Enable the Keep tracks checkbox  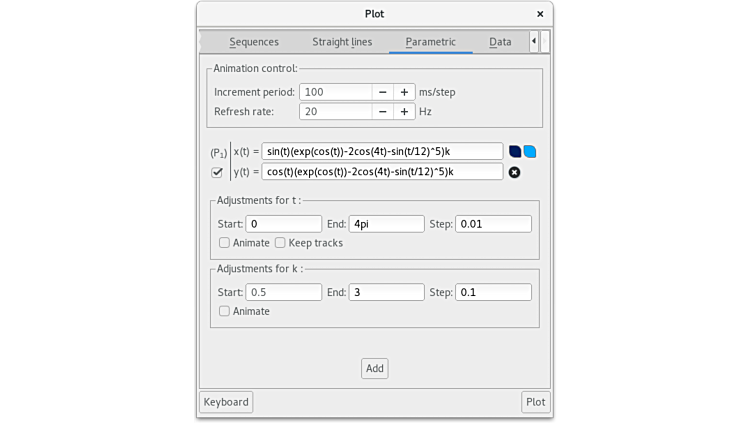(x=281, y=243)
